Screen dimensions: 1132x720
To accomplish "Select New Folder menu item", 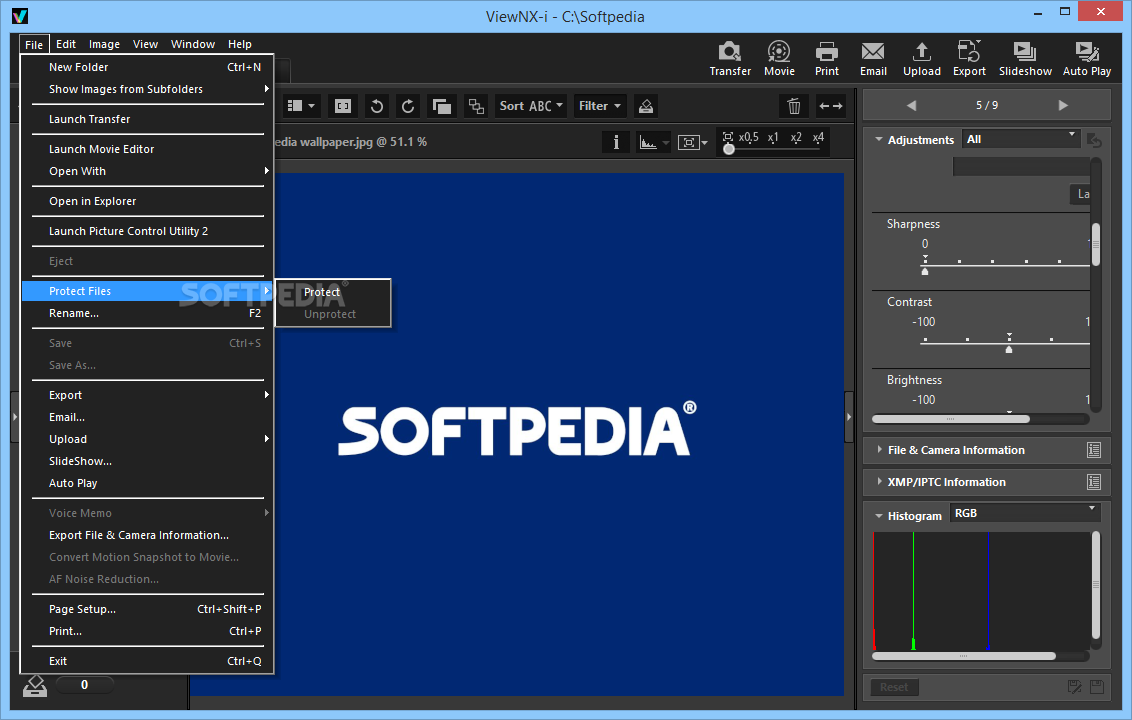I will pyautogui.click(x=147, y=67).
